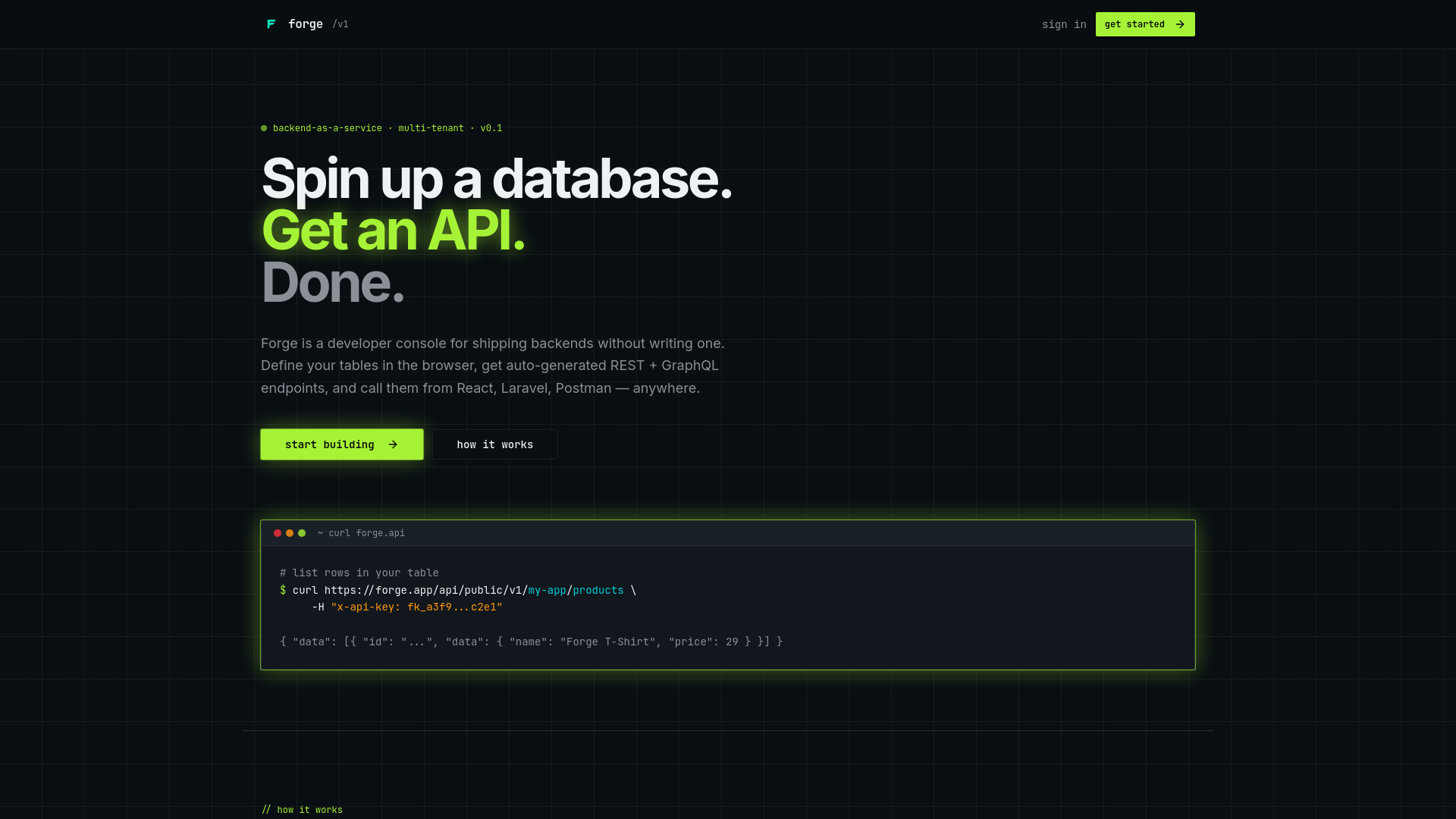Click 'my-app' in the curl URL

coord(548,590)
